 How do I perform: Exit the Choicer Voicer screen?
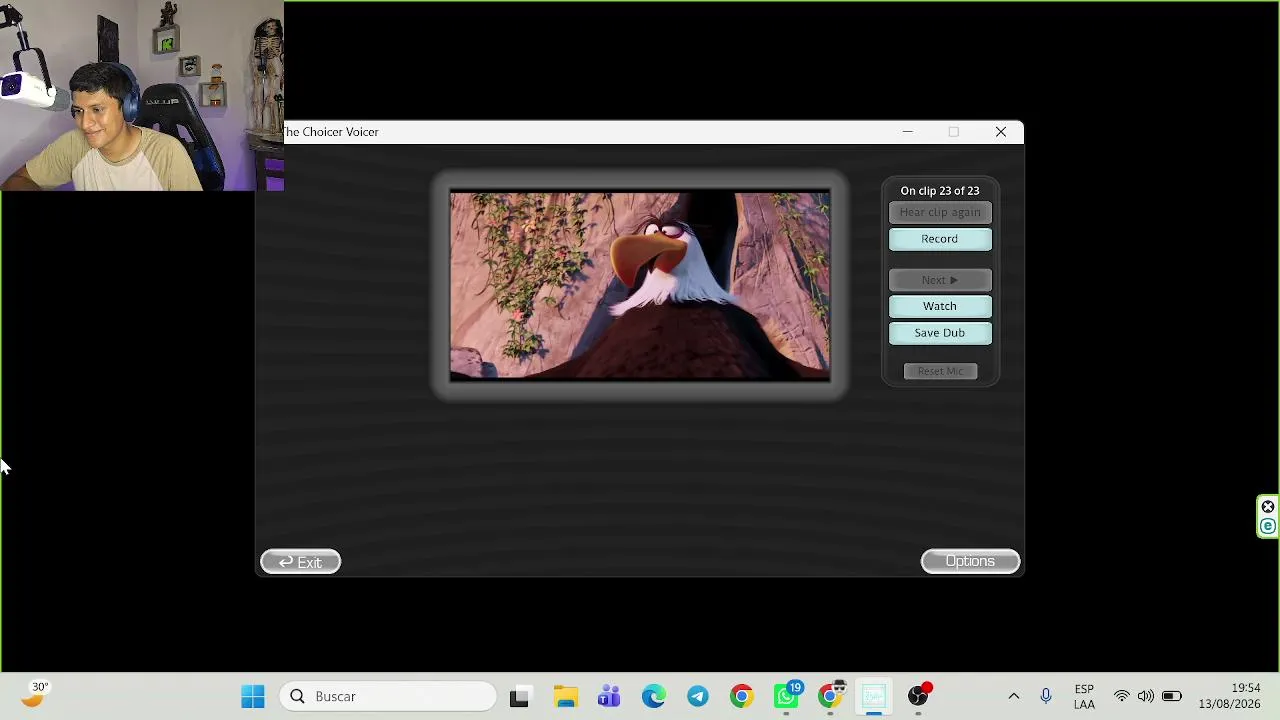pyautogui.click(x=300, y=562)
